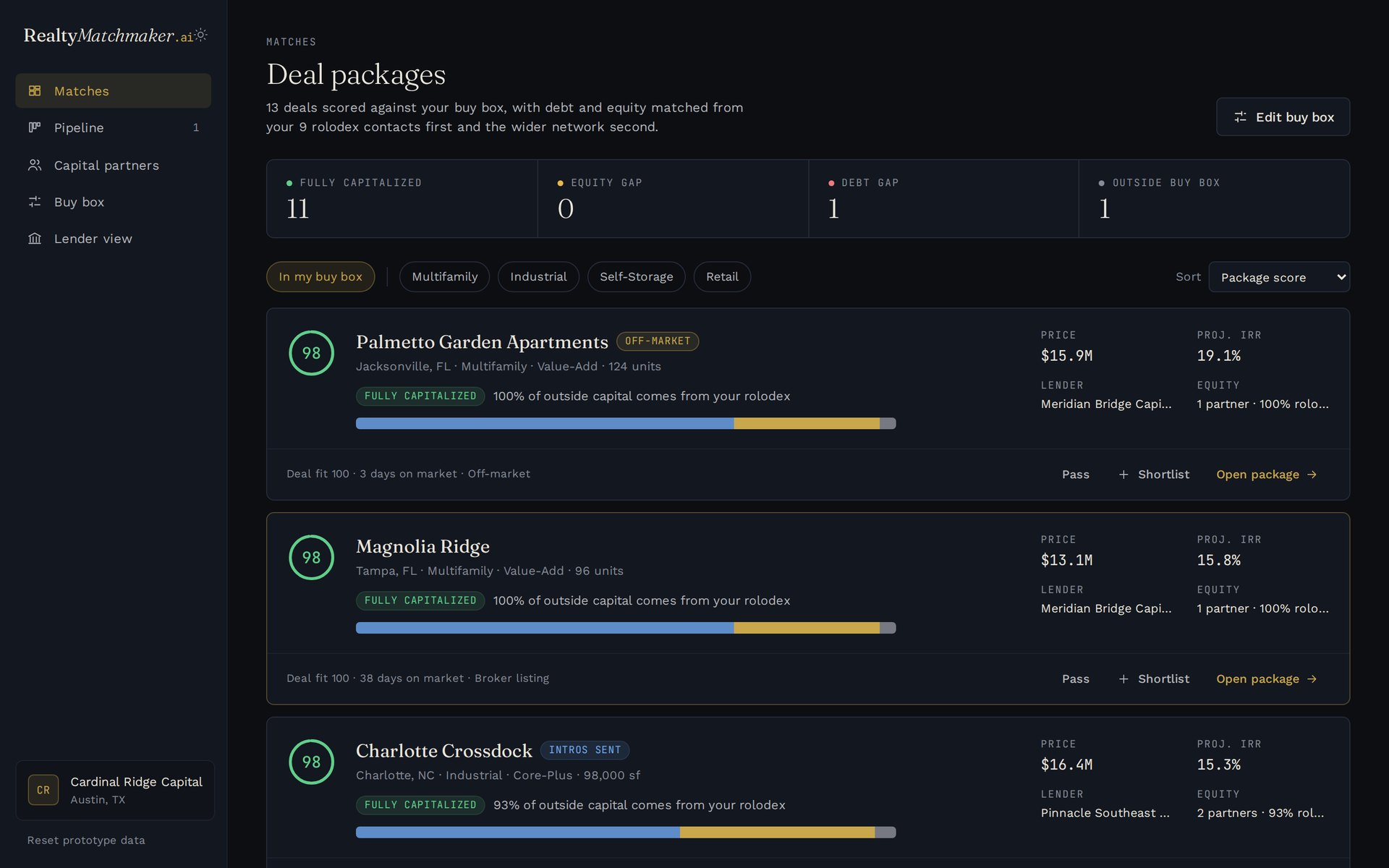This screenshot has width=1389, height=868.
Task: Open the Matches section
Action: point(114,90)
